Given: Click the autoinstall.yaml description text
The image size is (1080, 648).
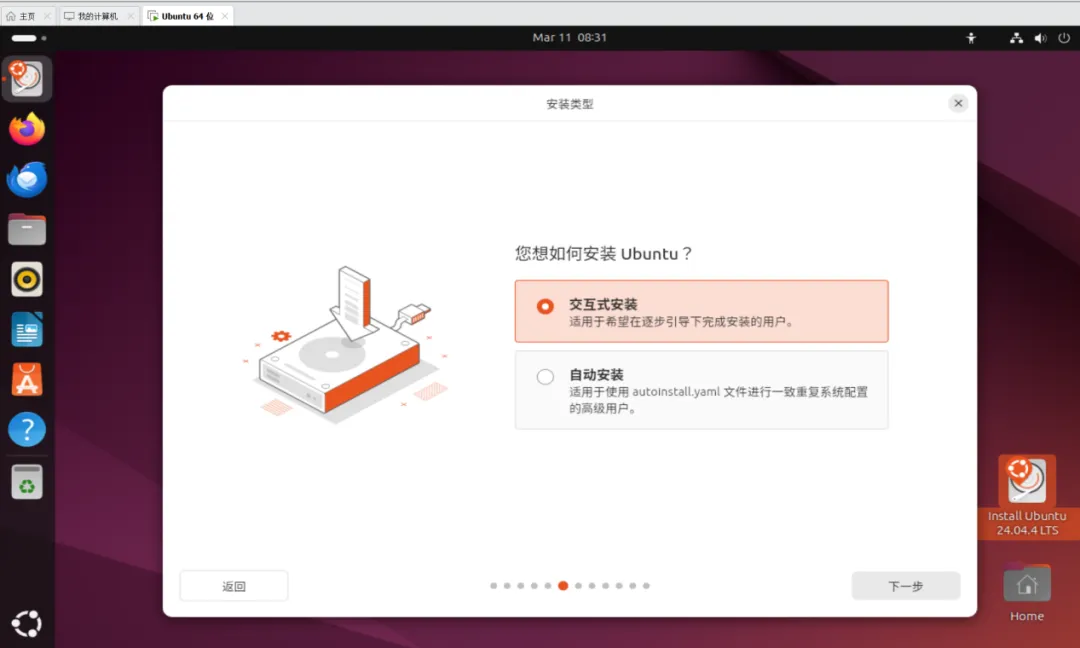Looking at the screenshot, I should tap(718, 400).
